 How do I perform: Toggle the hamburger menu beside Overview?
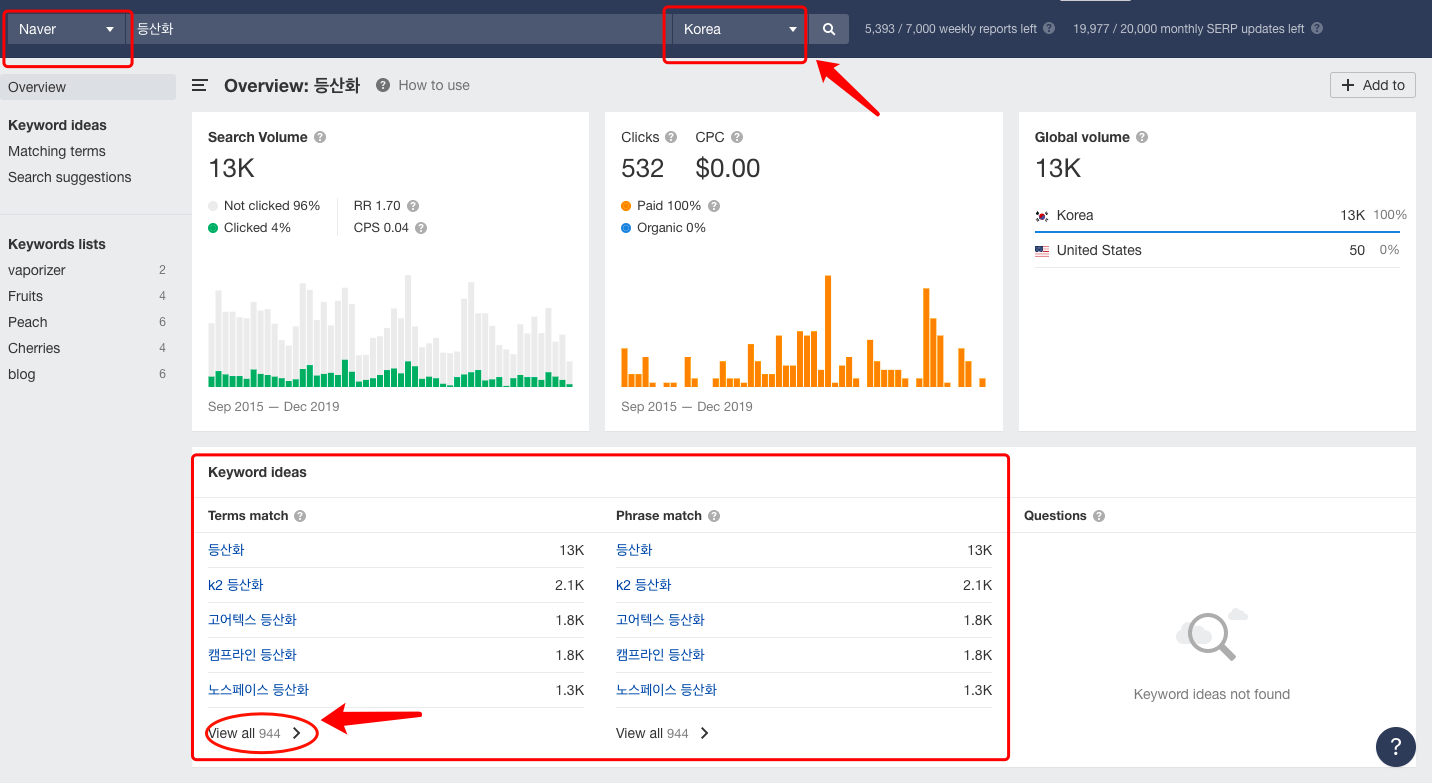pyautogui.click(x=200, y=86)
